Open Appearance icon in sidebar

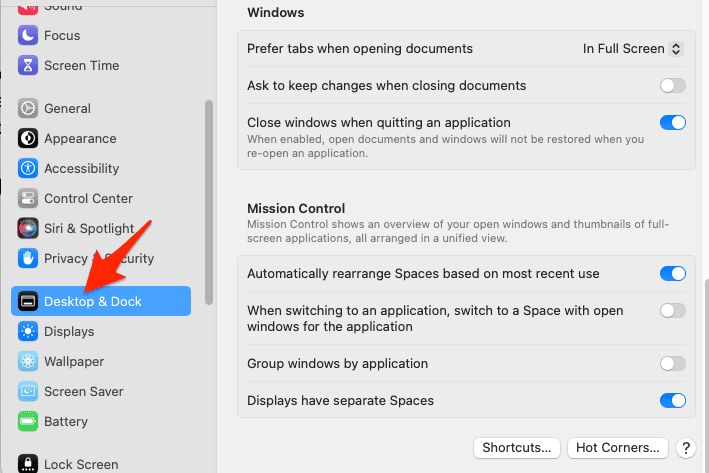28,139
